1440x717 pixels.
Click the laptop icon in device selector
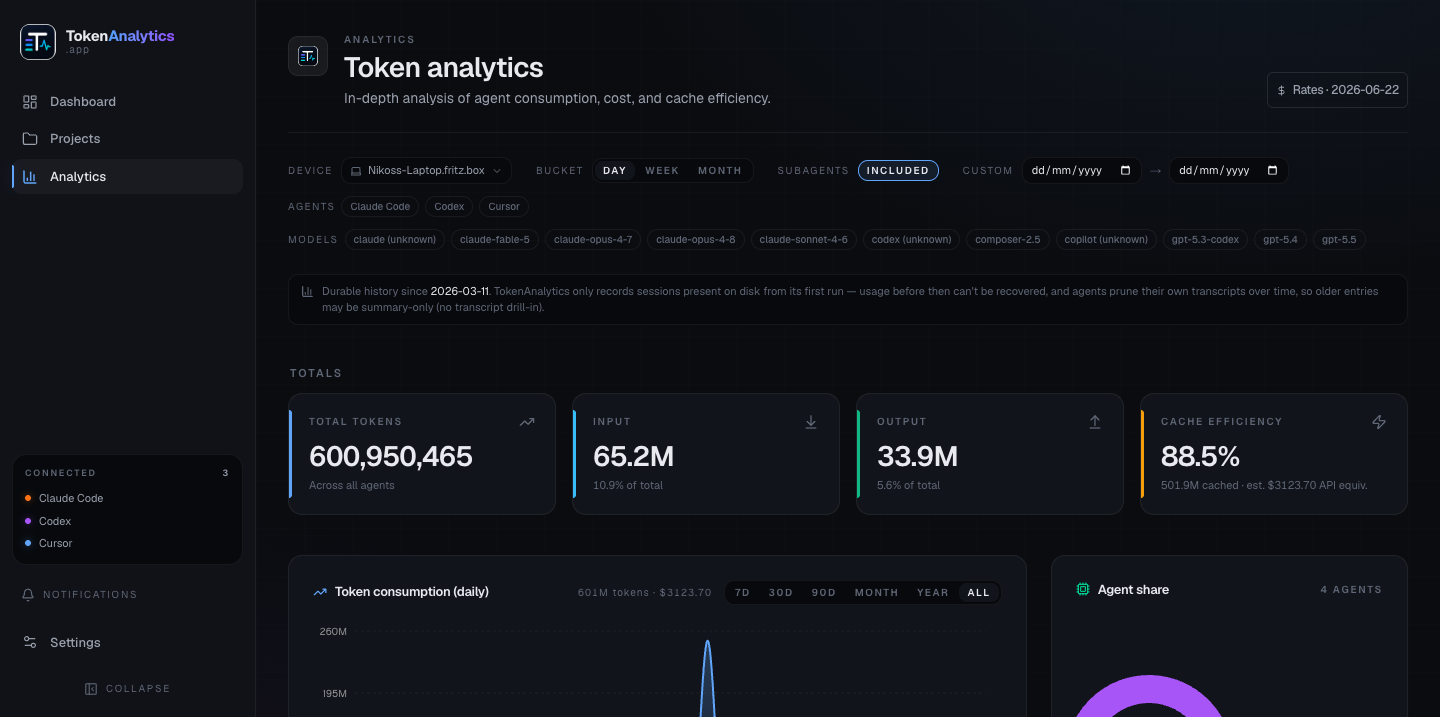[x=356, y=171]
